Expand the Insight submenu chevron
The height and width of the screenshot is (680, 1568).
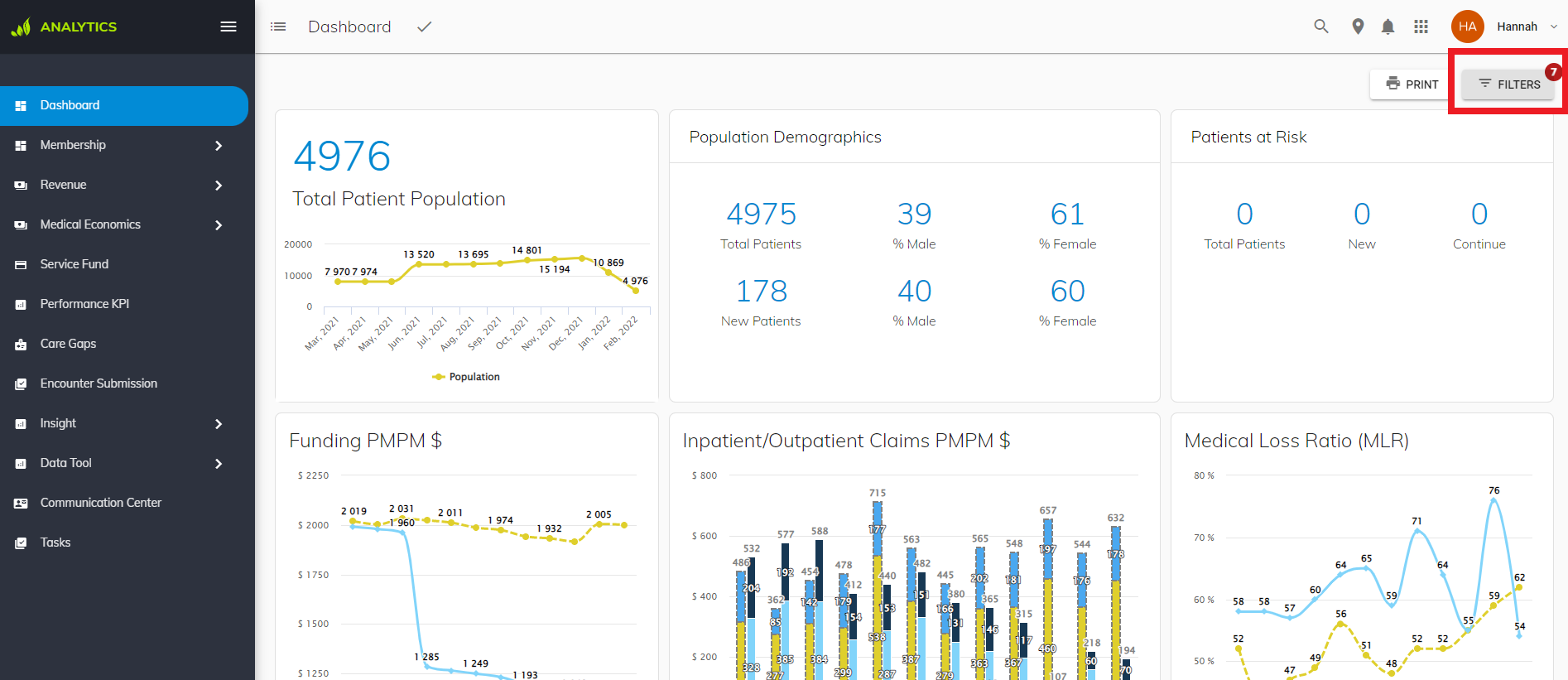(219, 424)
